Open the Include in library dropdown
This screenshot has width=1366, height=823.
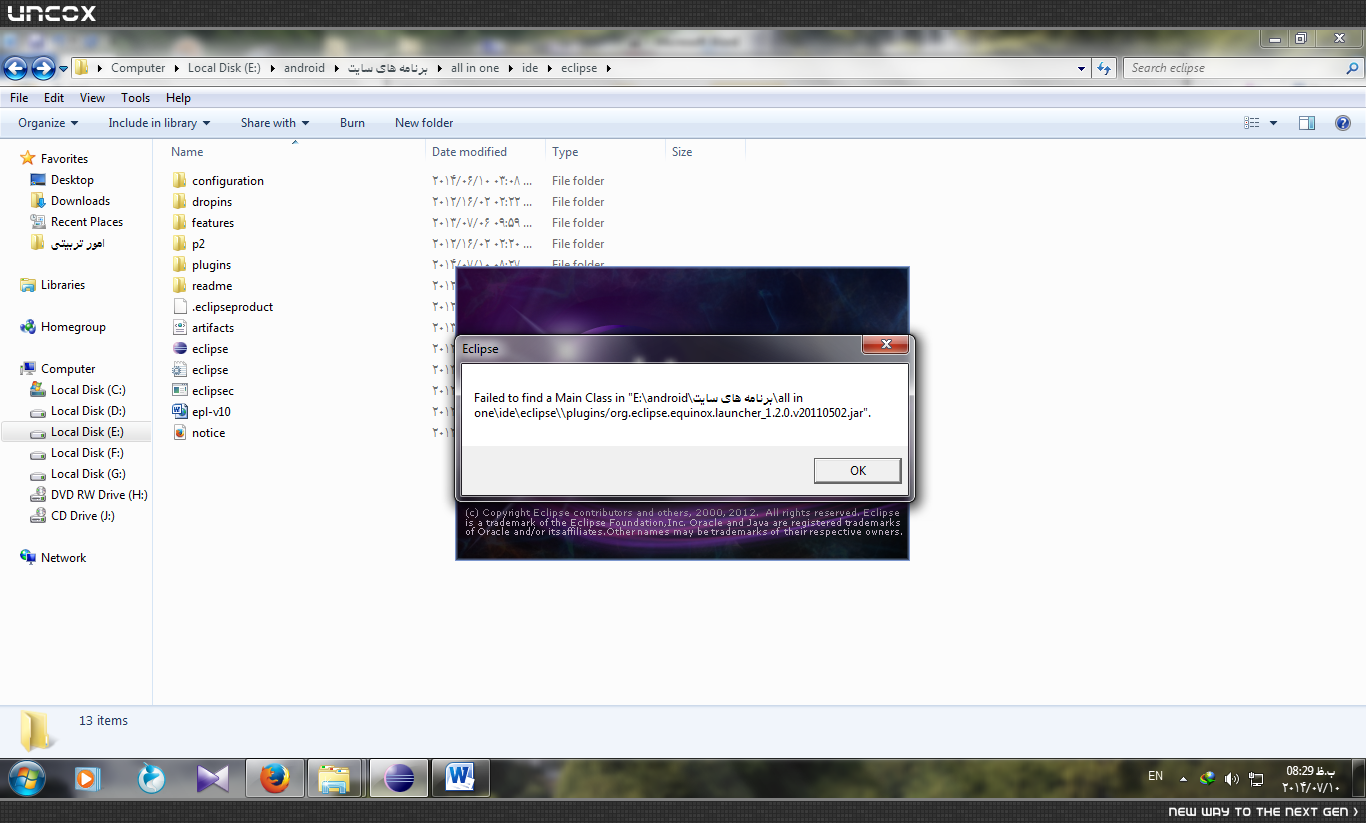click(159, 123)
